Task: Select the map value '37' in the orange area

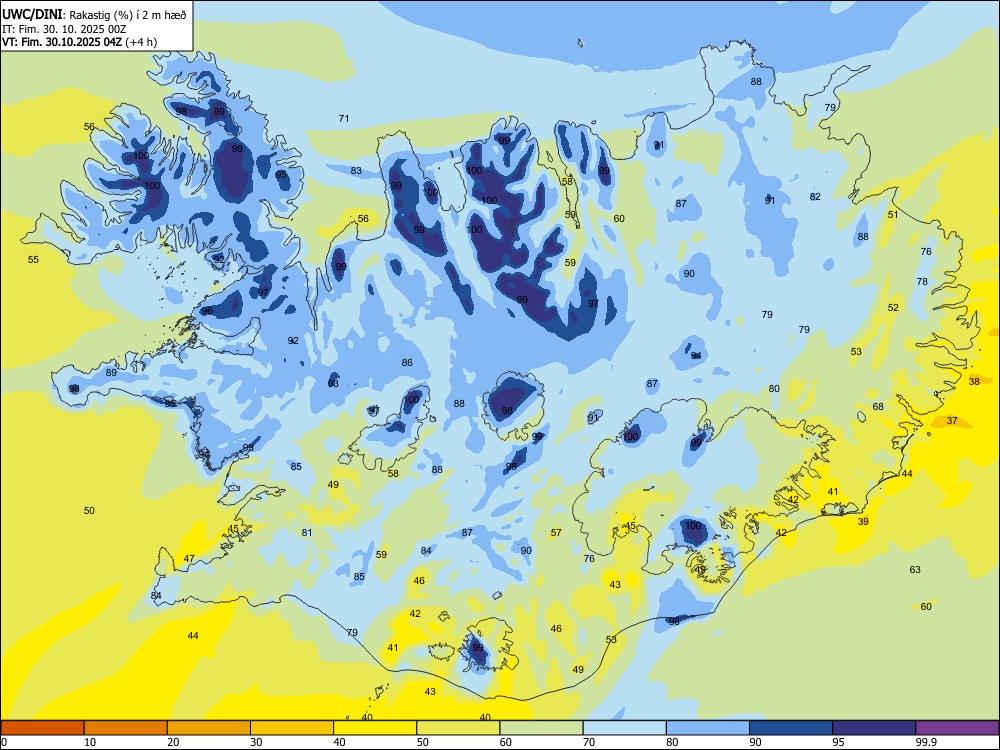Action: 952,420
